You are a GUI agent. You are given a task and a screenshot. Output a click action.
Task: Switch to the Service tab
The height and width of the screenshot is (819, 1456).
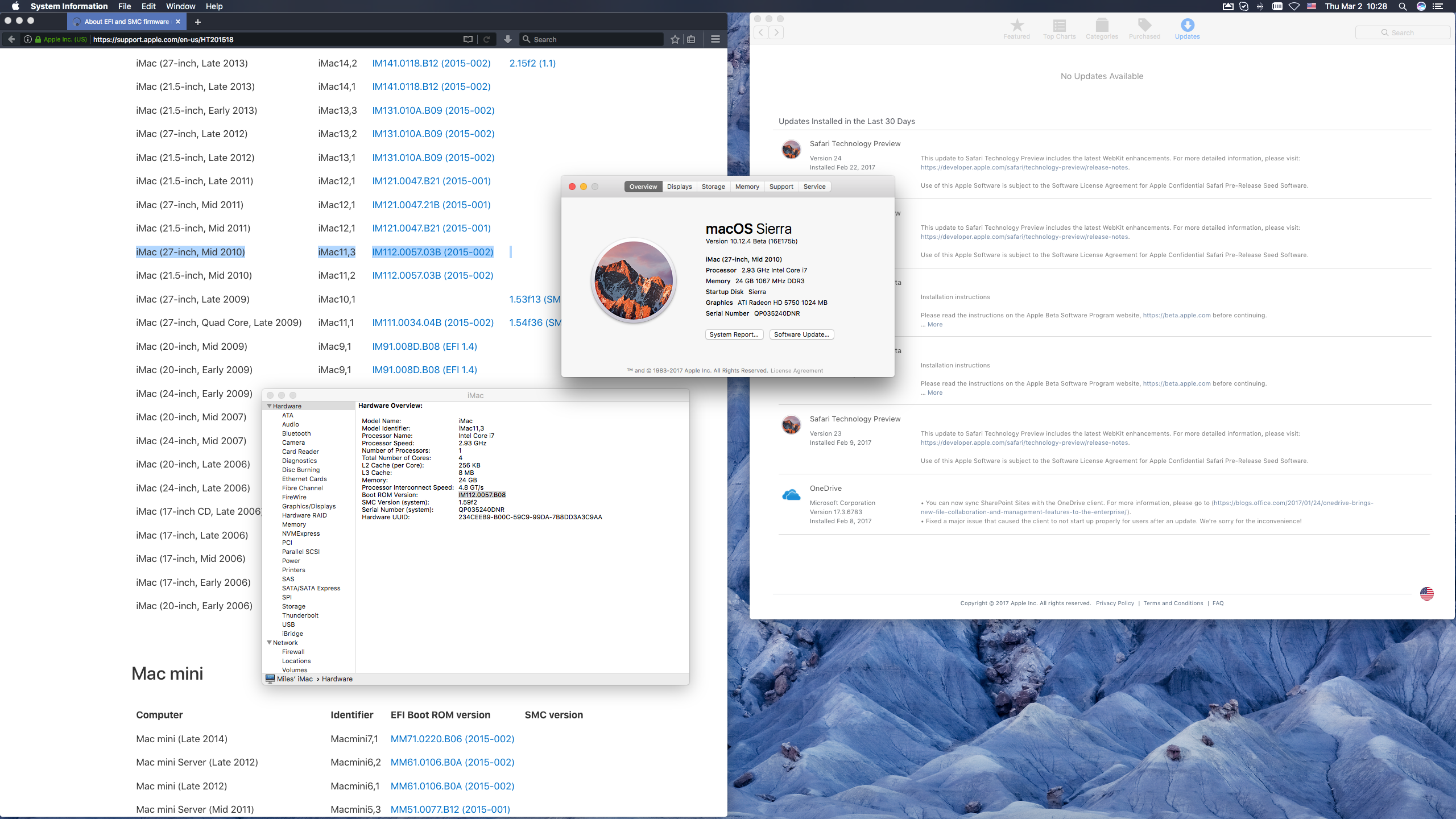coord(814,187)
